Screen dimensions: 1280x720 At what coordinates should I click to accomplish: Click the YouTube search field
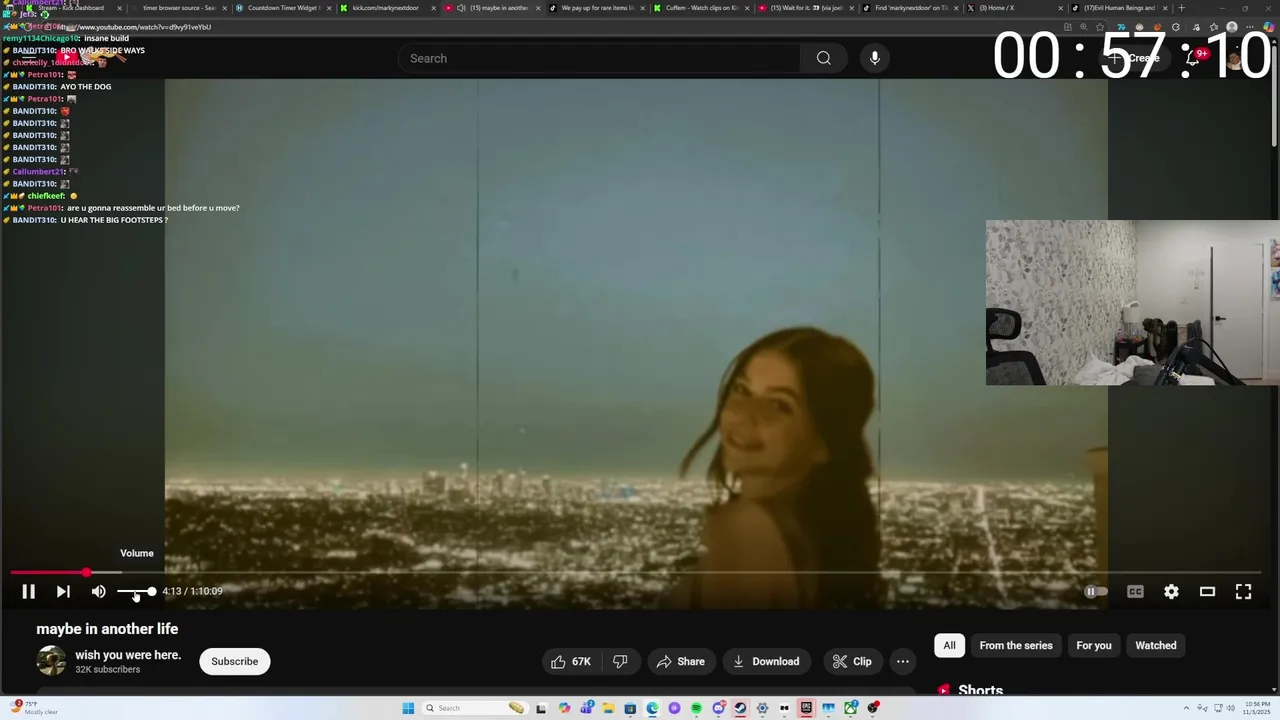pos(600,58)
